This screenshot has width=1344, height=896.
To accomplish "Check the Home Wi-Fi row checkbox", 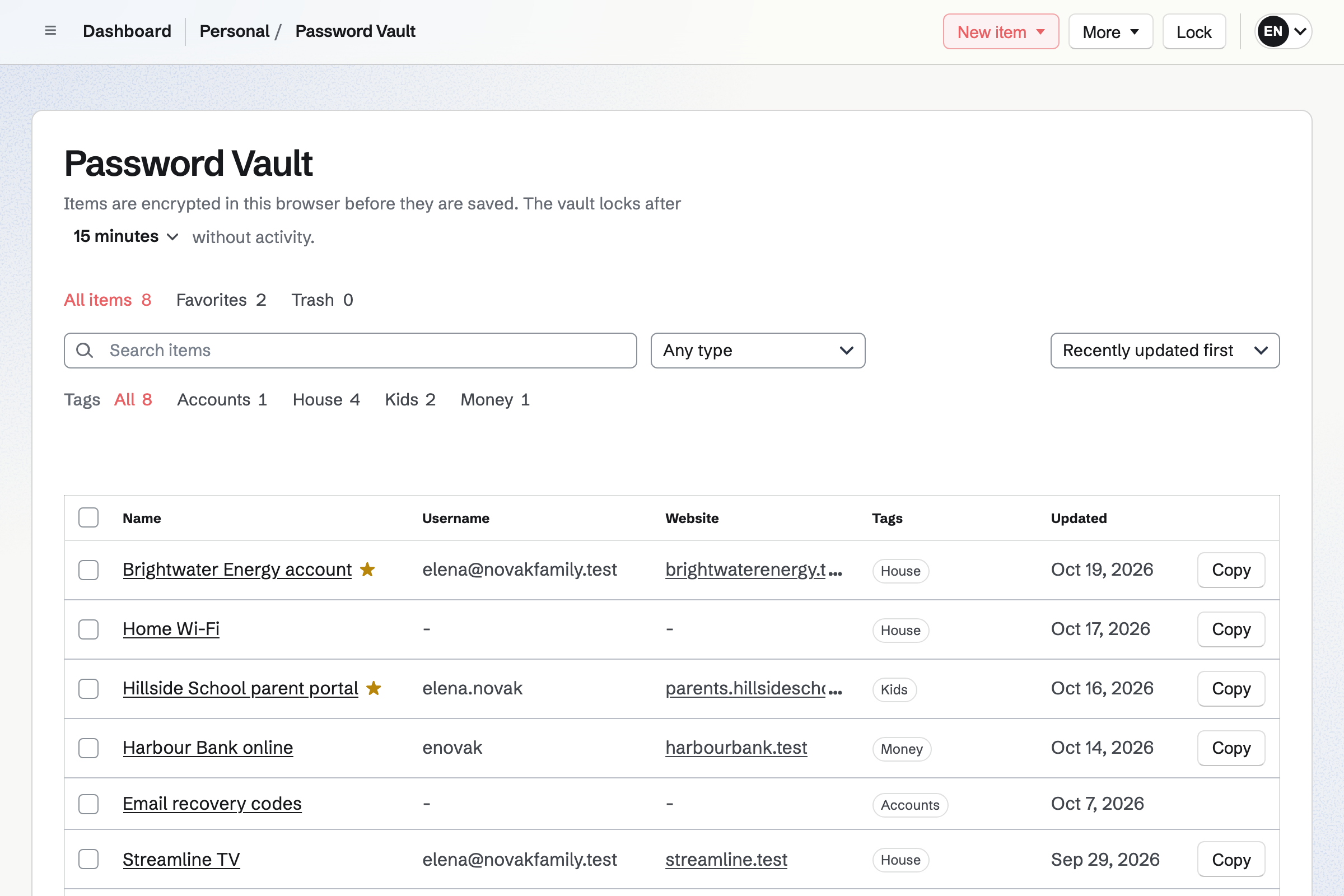I will point(88,629).
